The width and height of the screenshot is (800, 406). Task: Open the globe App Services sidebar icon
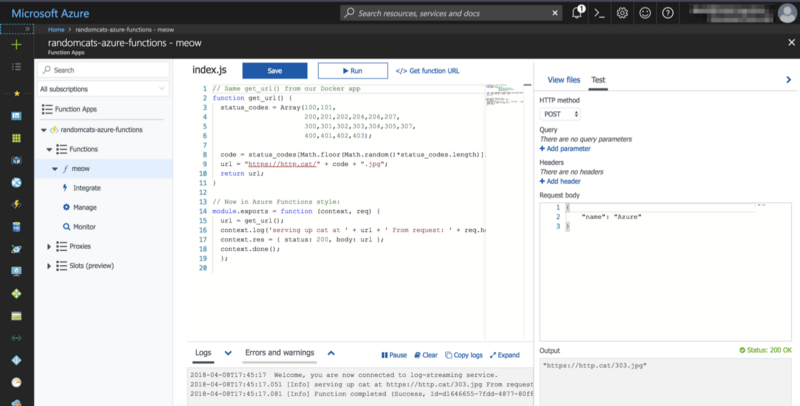(x=16, y=183)
